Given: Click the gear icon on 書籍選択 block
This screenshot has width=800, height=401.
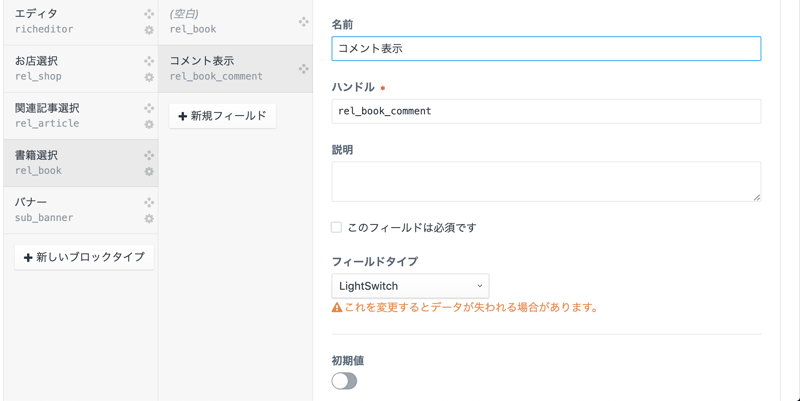Looking at the screenshot, I should point(149,171).
